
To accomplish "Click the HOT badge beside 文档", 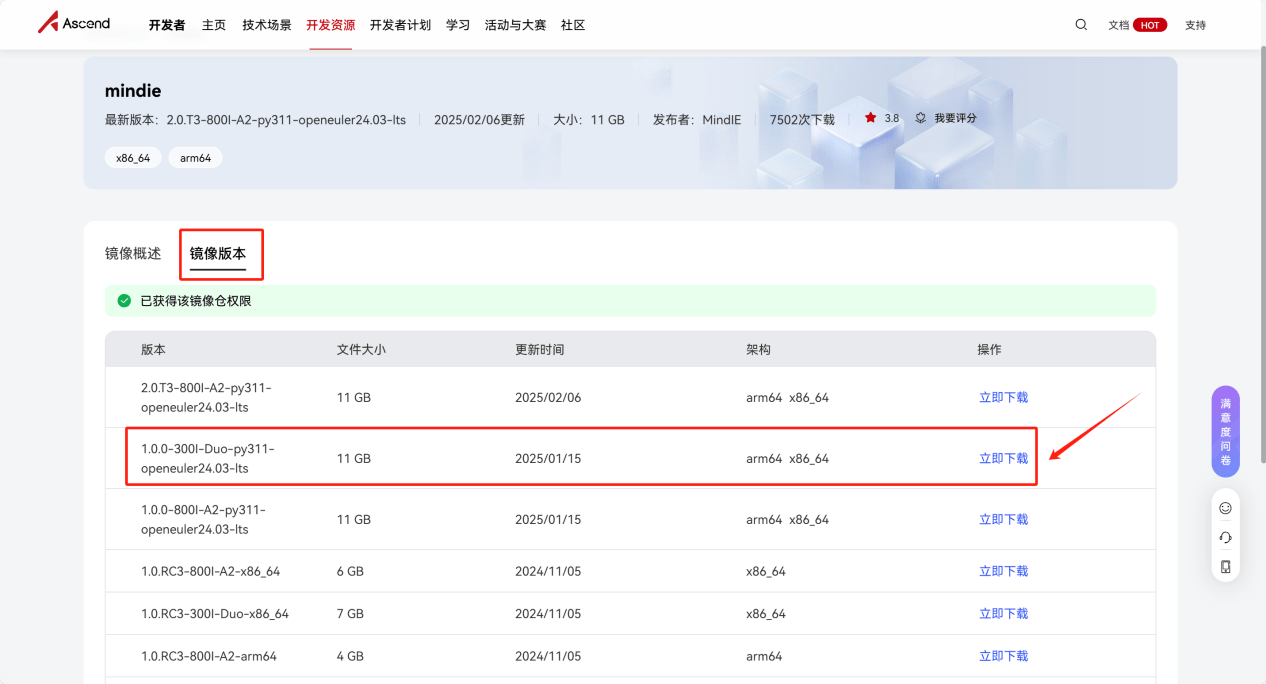I will 1150,25.
